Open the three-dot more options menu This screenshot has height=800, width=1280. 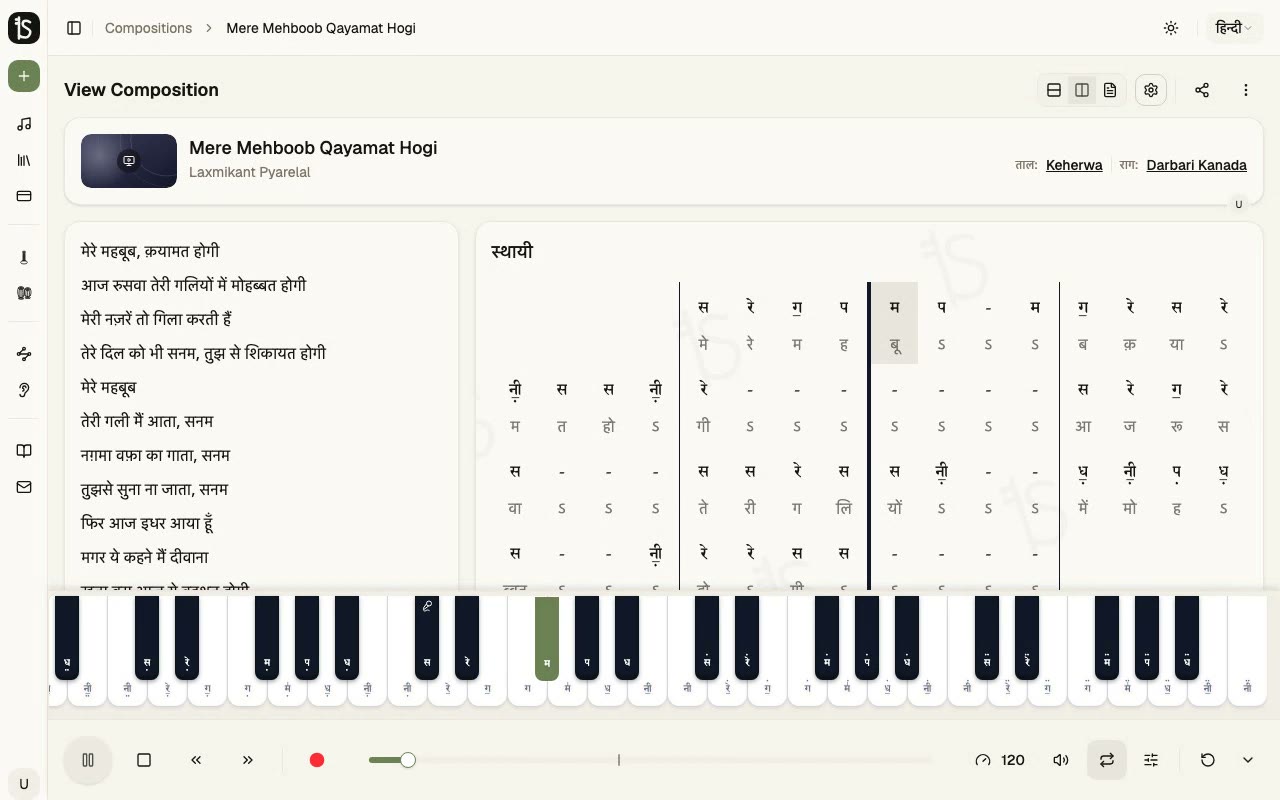coord(1246,90)
